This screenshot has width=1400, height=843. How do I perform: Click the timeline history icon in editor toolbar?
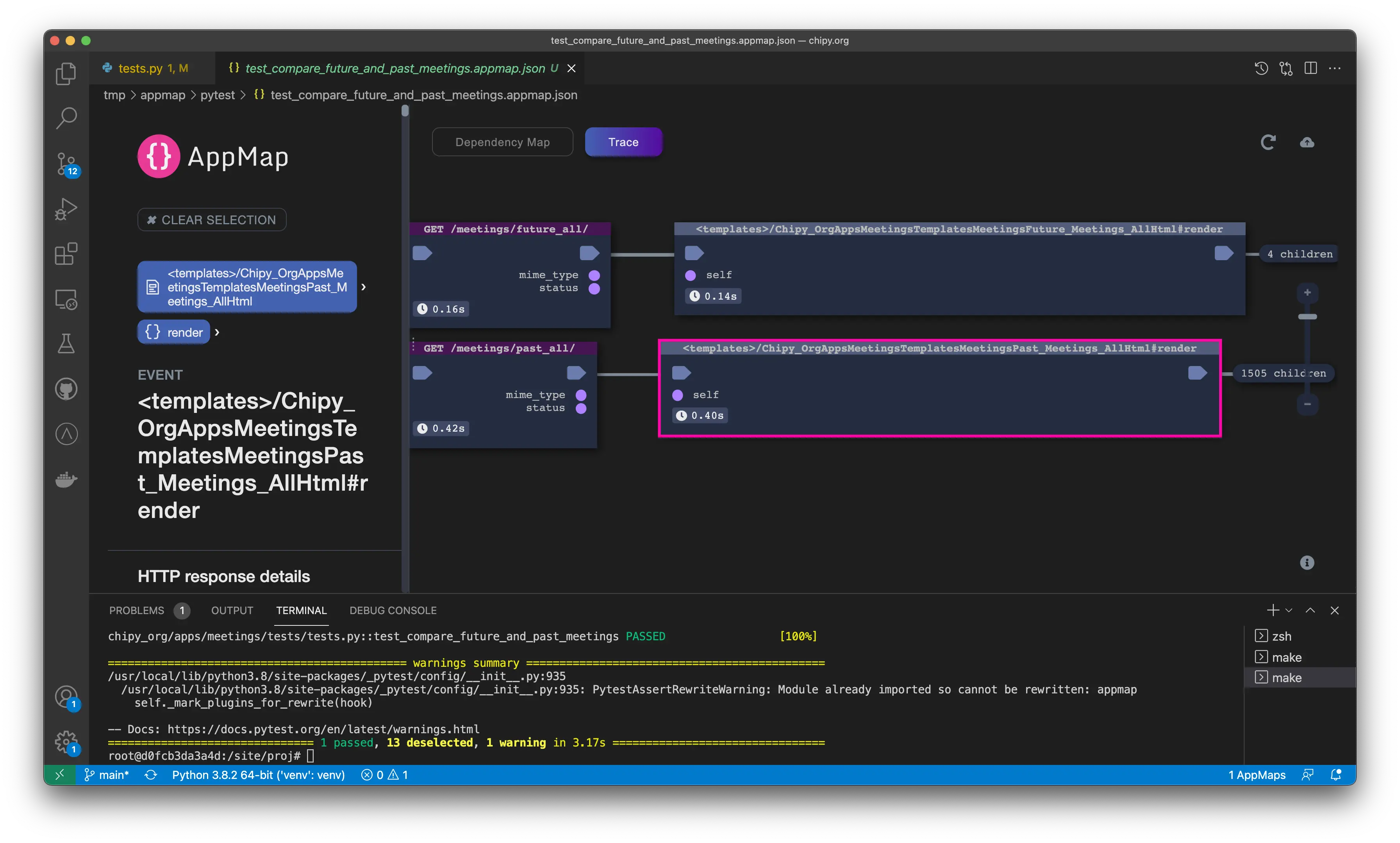1261,68
